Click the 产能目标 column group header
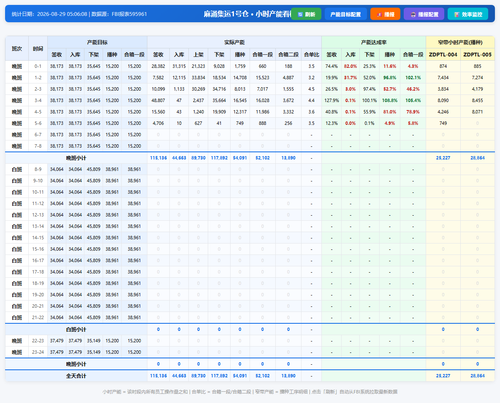Screen dimensions: 500x403 click(x=97, y=42)
